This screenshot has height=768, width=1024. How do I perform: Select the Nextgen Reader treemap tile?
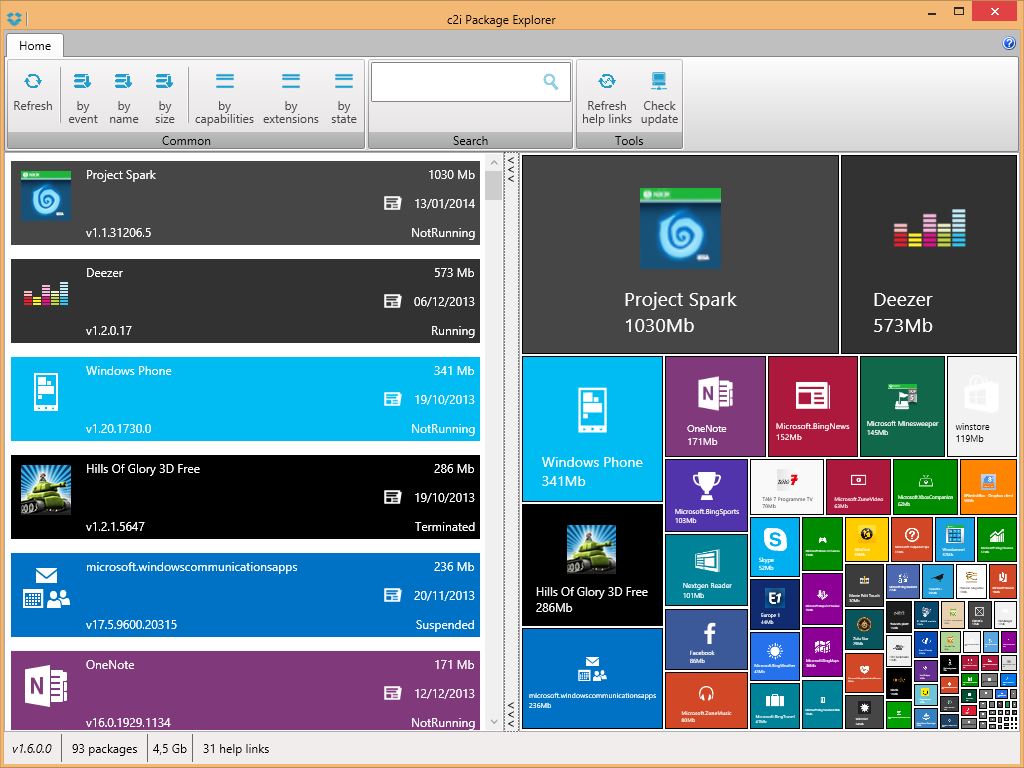pyautogui.click(x=706, y=569)
